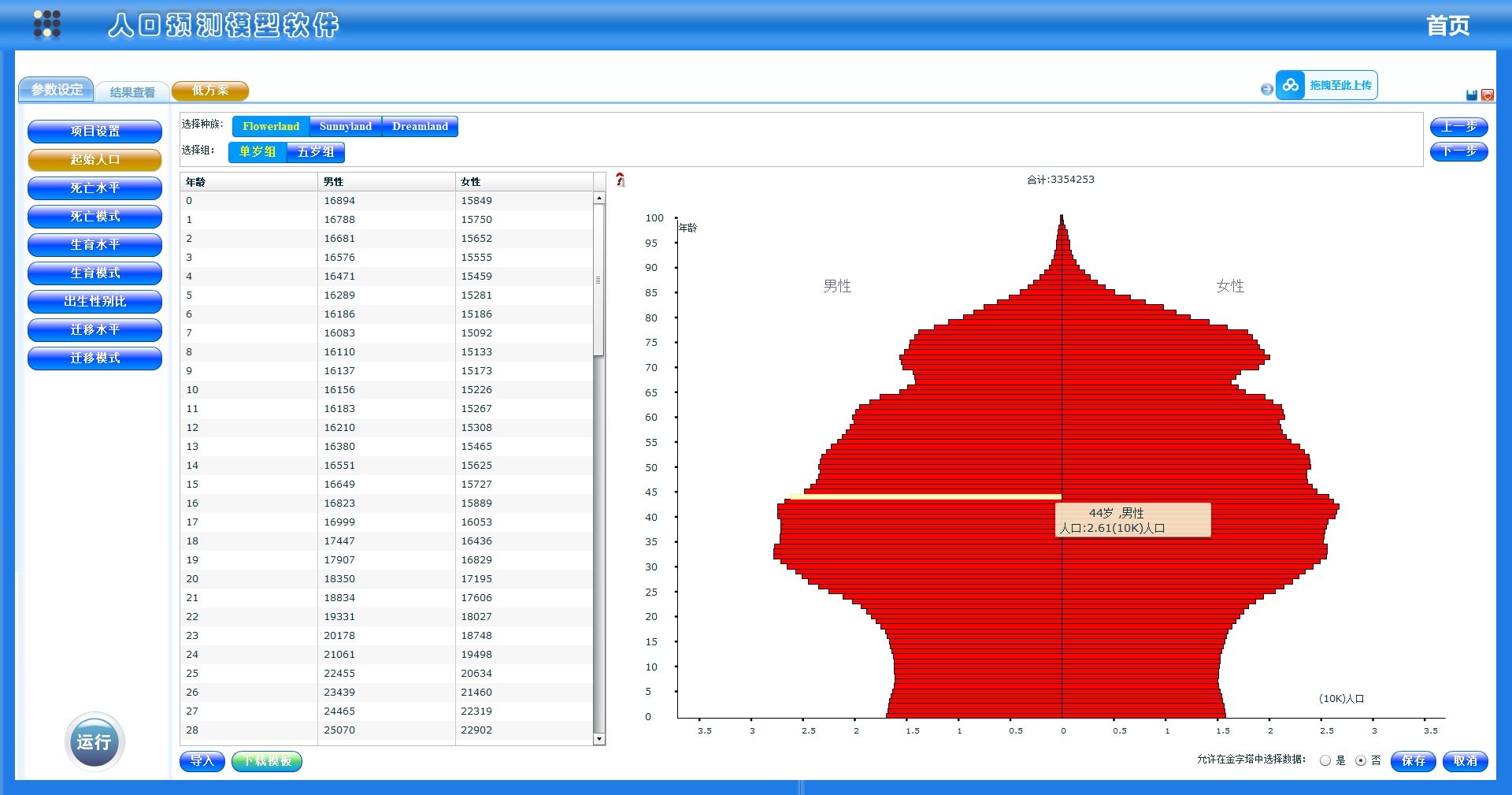Go to 首页 home page
The height and width of the screenshot is (795, 1512).
tap(1447, 26)
